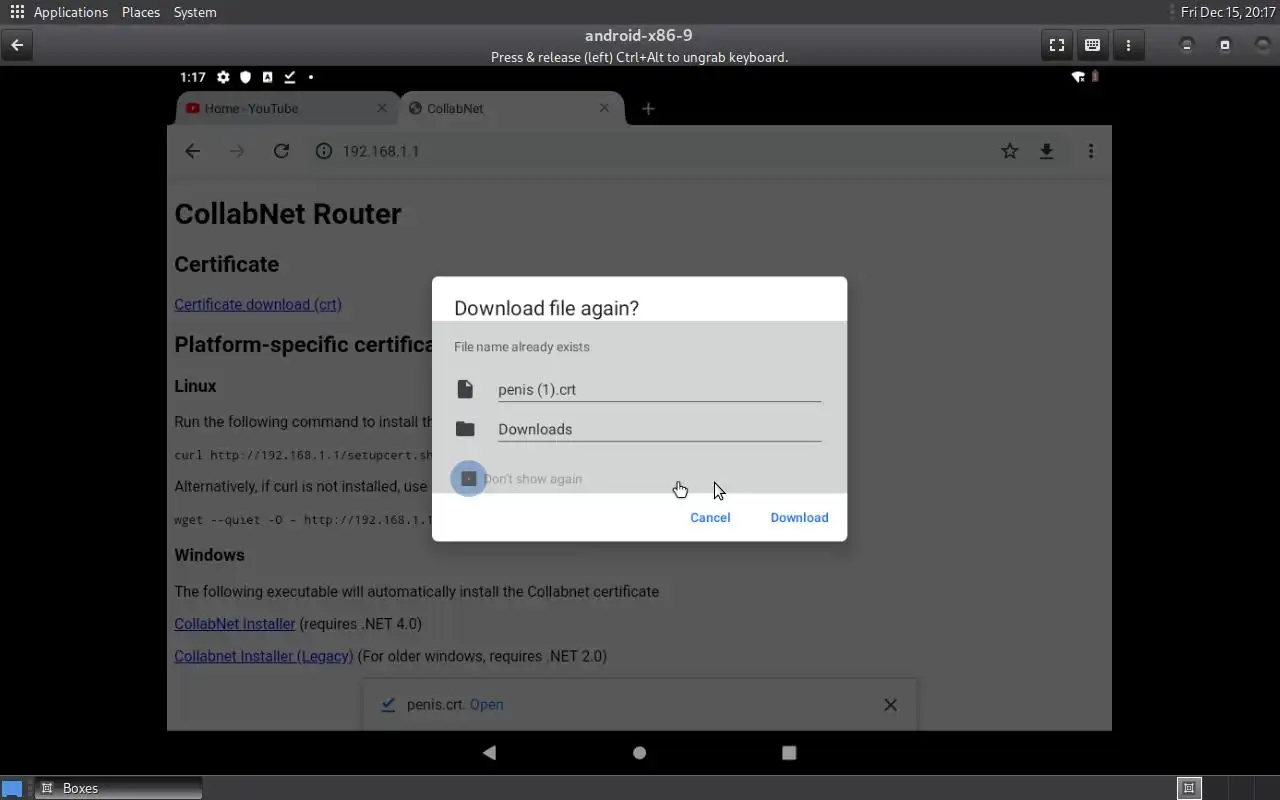Go back in Boxes with the left arrow
The width and height of the screenshot is (1280, 800).
tap(17, 45)
